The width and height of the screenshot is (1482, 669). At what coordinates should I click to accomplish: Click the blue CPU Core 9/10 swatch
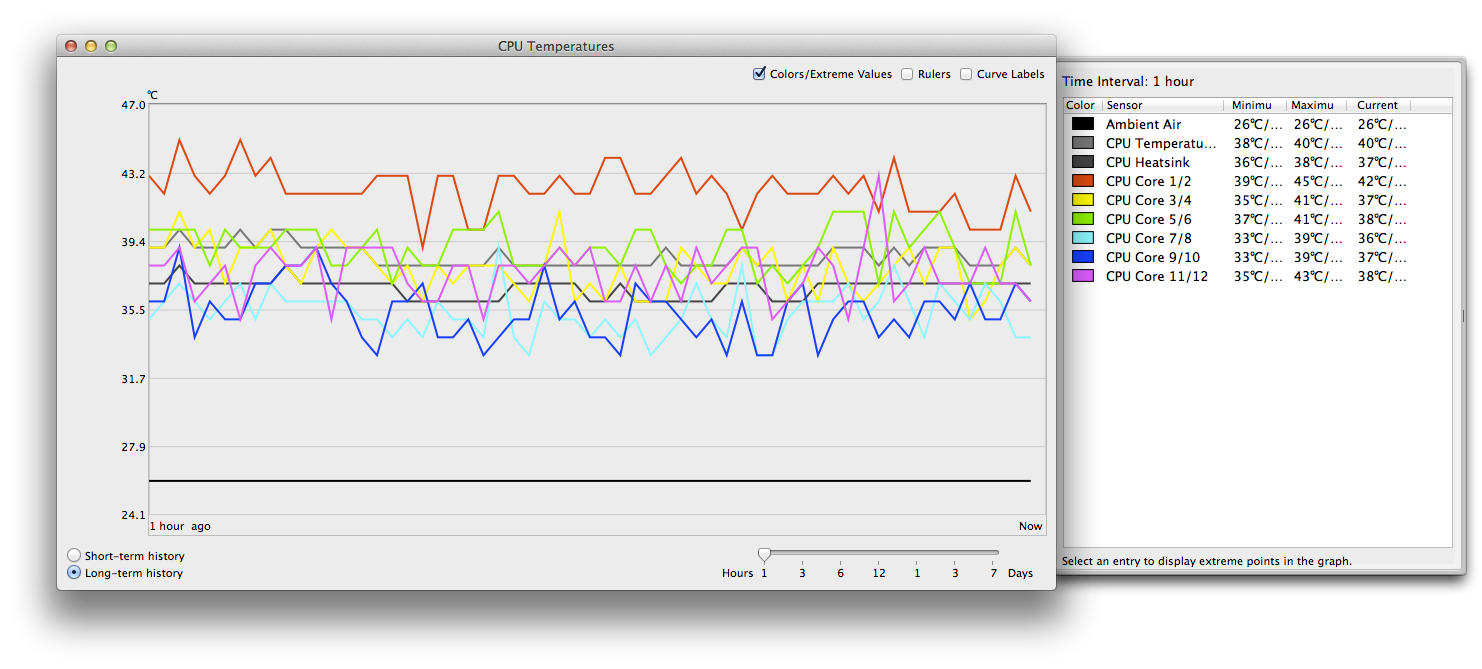tap(1083, 257)
